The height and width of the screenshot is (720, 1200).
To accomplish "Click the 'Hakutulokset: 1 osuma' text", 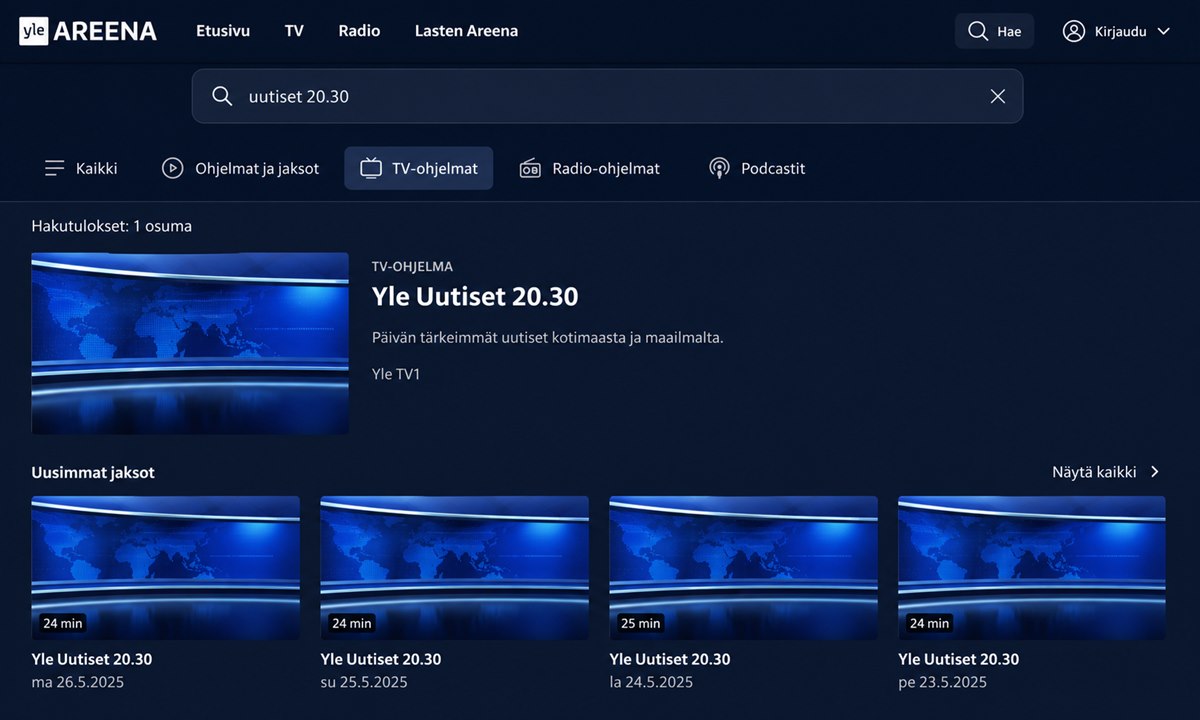I will click(x=112, y=226).
